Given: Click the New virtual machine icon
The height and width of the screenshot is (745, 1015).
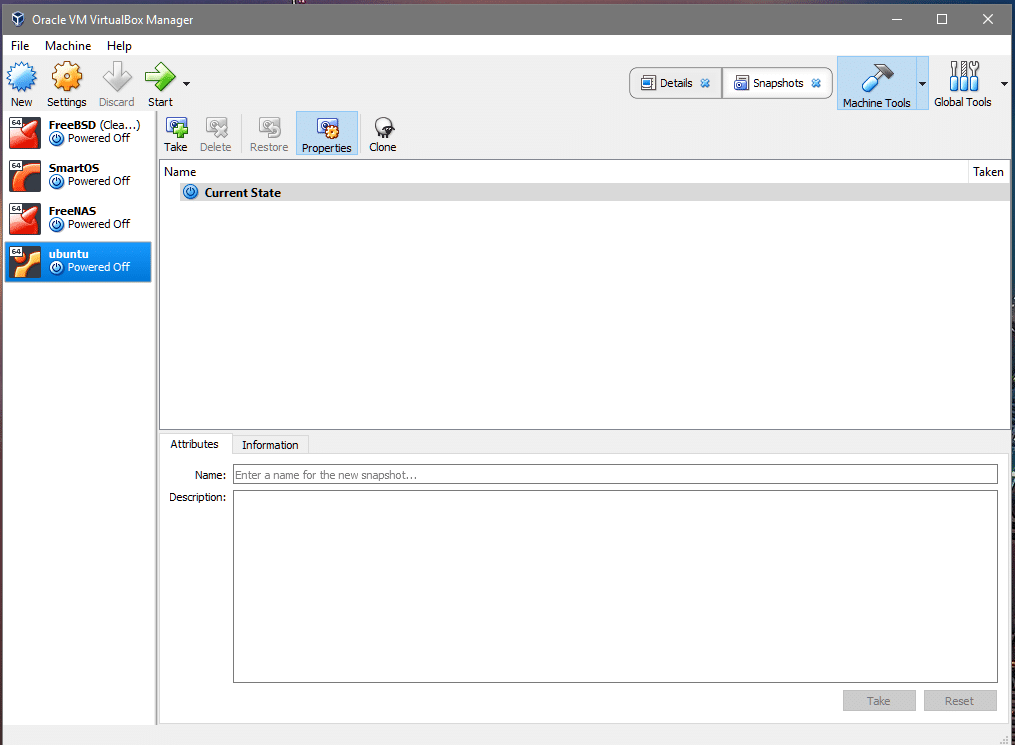Looking at the screenshot, I should (x=22, y=77).
